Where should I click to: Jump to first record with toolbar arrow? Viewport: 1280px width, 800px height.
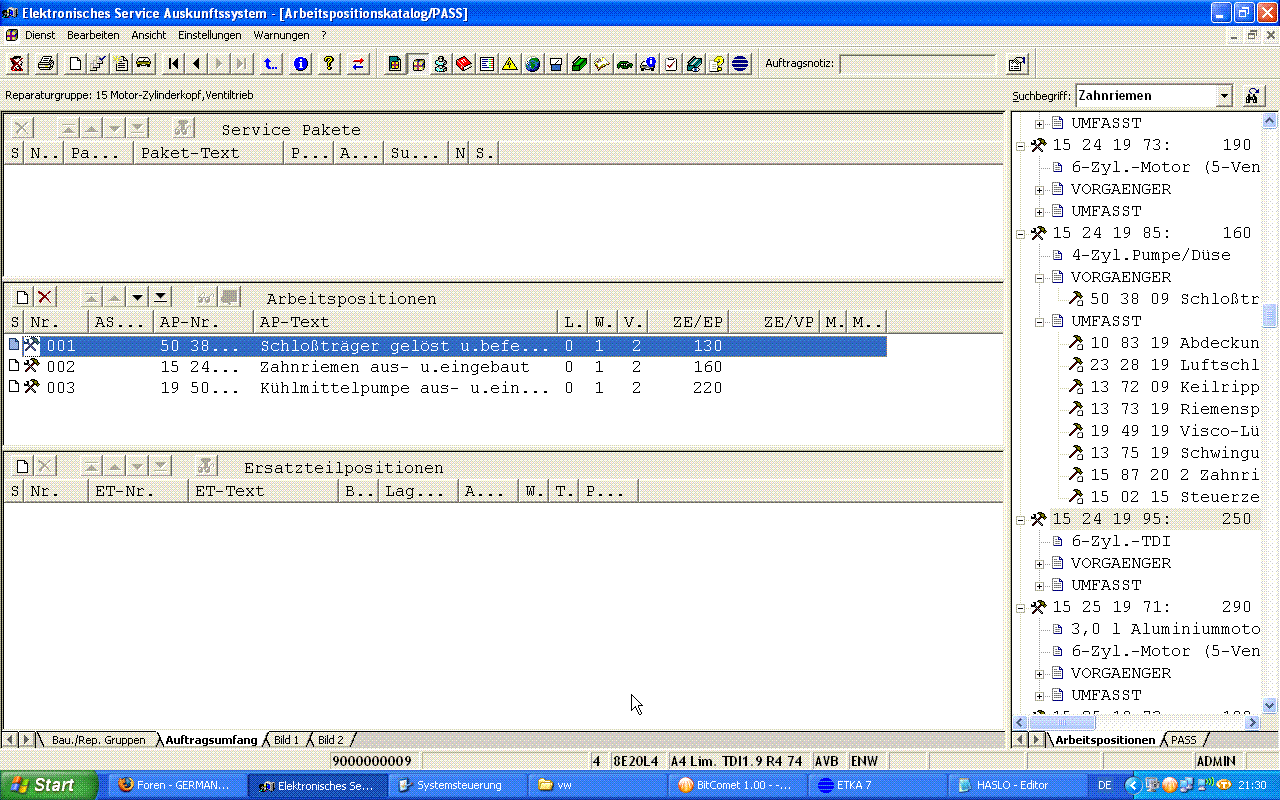pyautogui.click(x=174, y=64)
